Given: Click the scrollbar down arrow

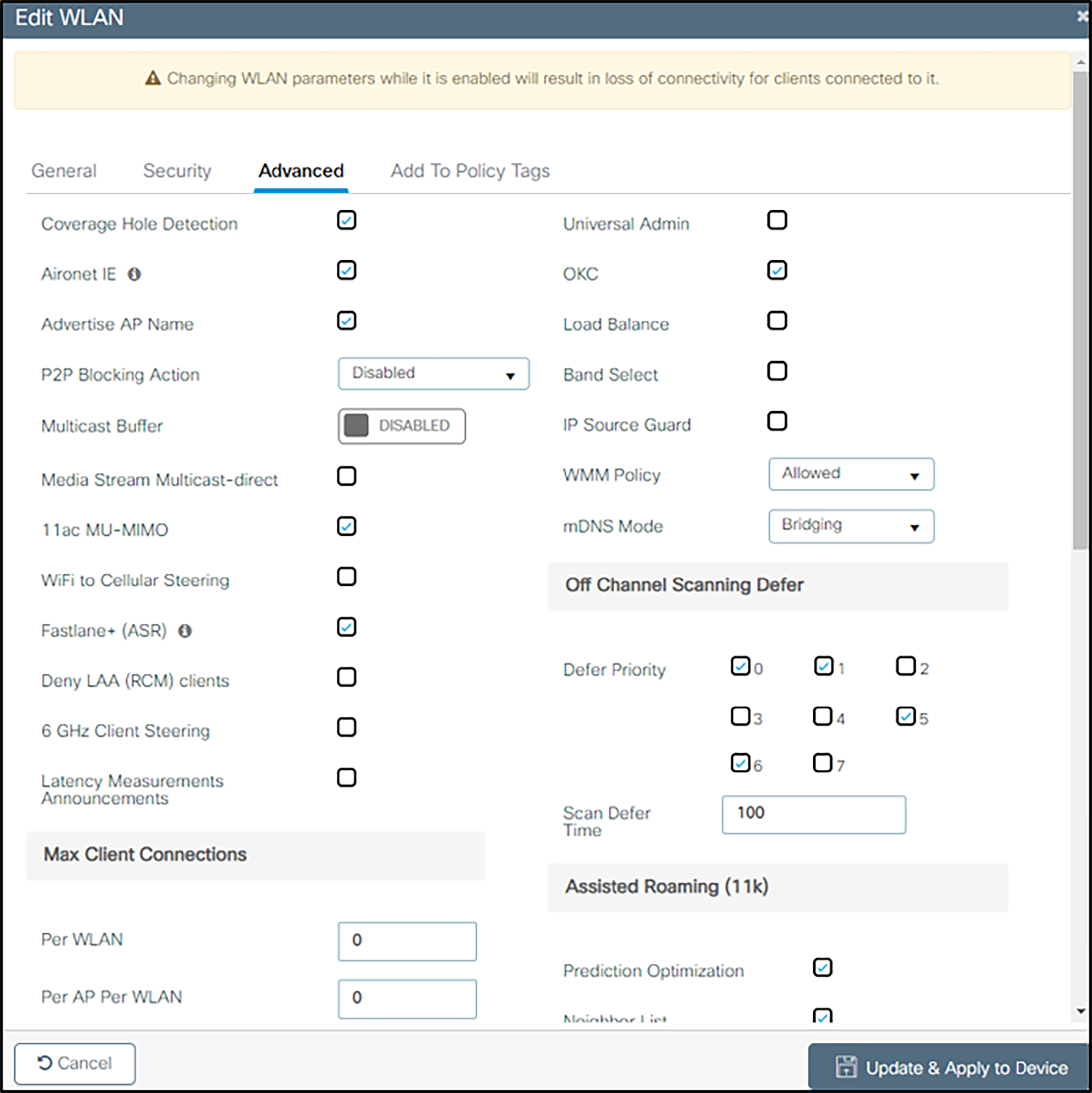Looking at the screenshot, I should click(1080, 1011).
